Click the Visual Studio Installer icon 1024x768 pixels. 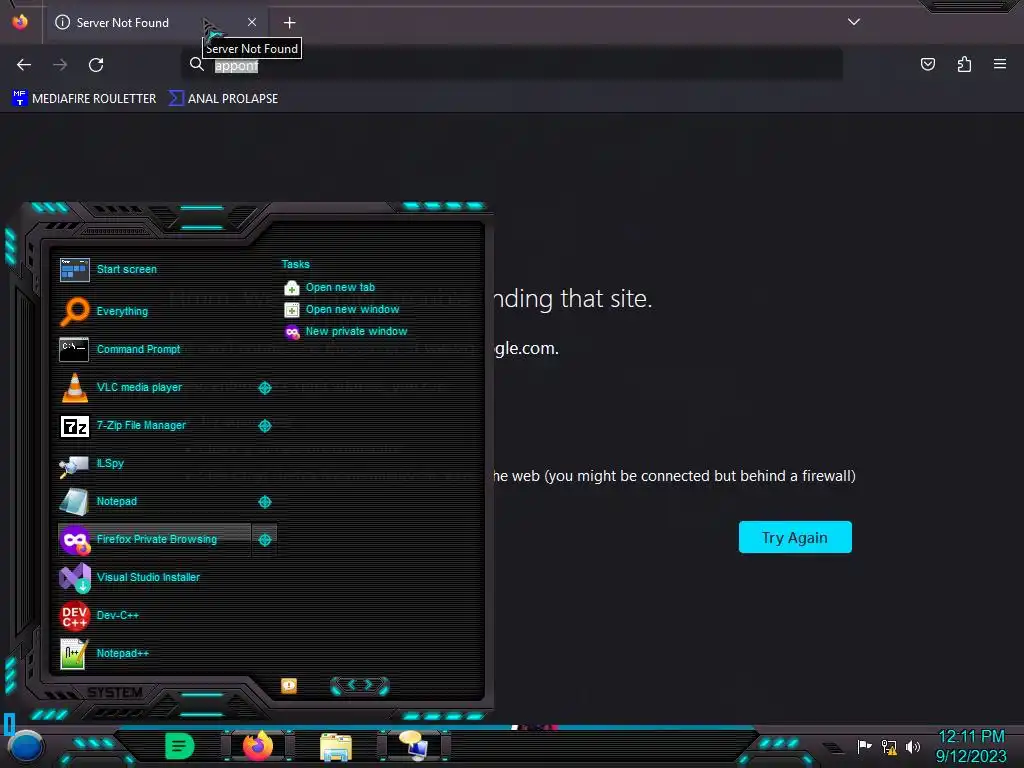tap(75, 578)
